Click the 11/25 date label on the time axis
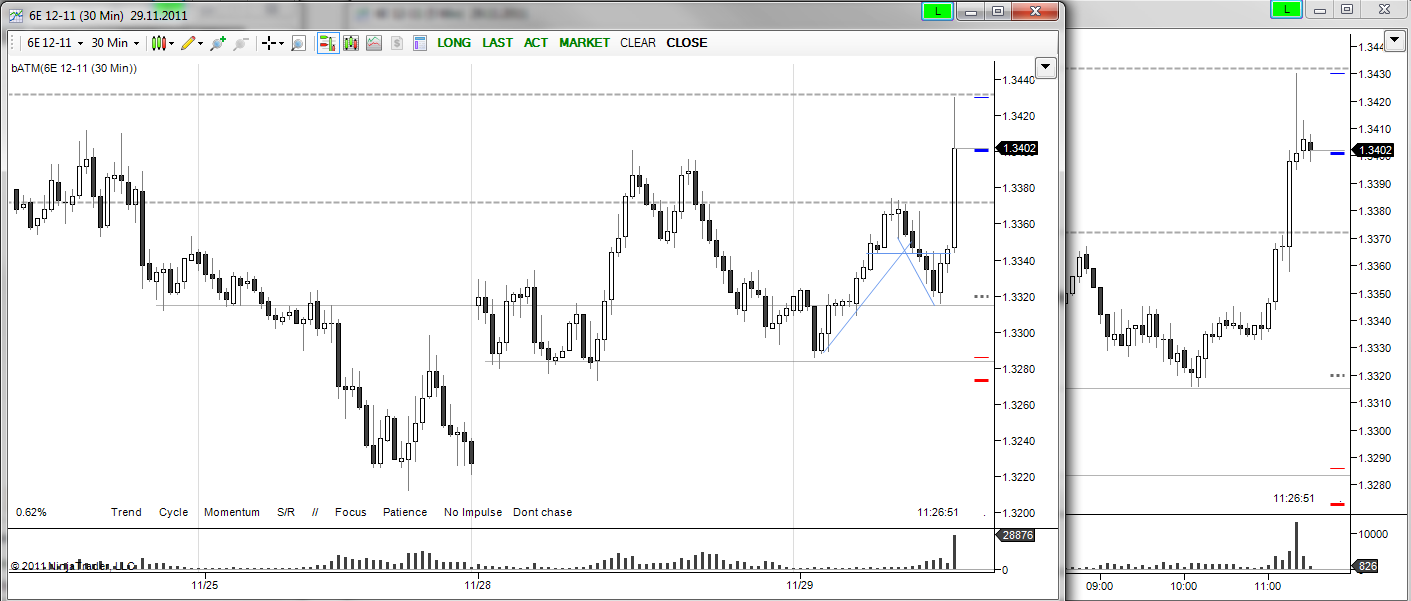Image resolution: width=1411 pixels, height=601 pixels. 204,584
